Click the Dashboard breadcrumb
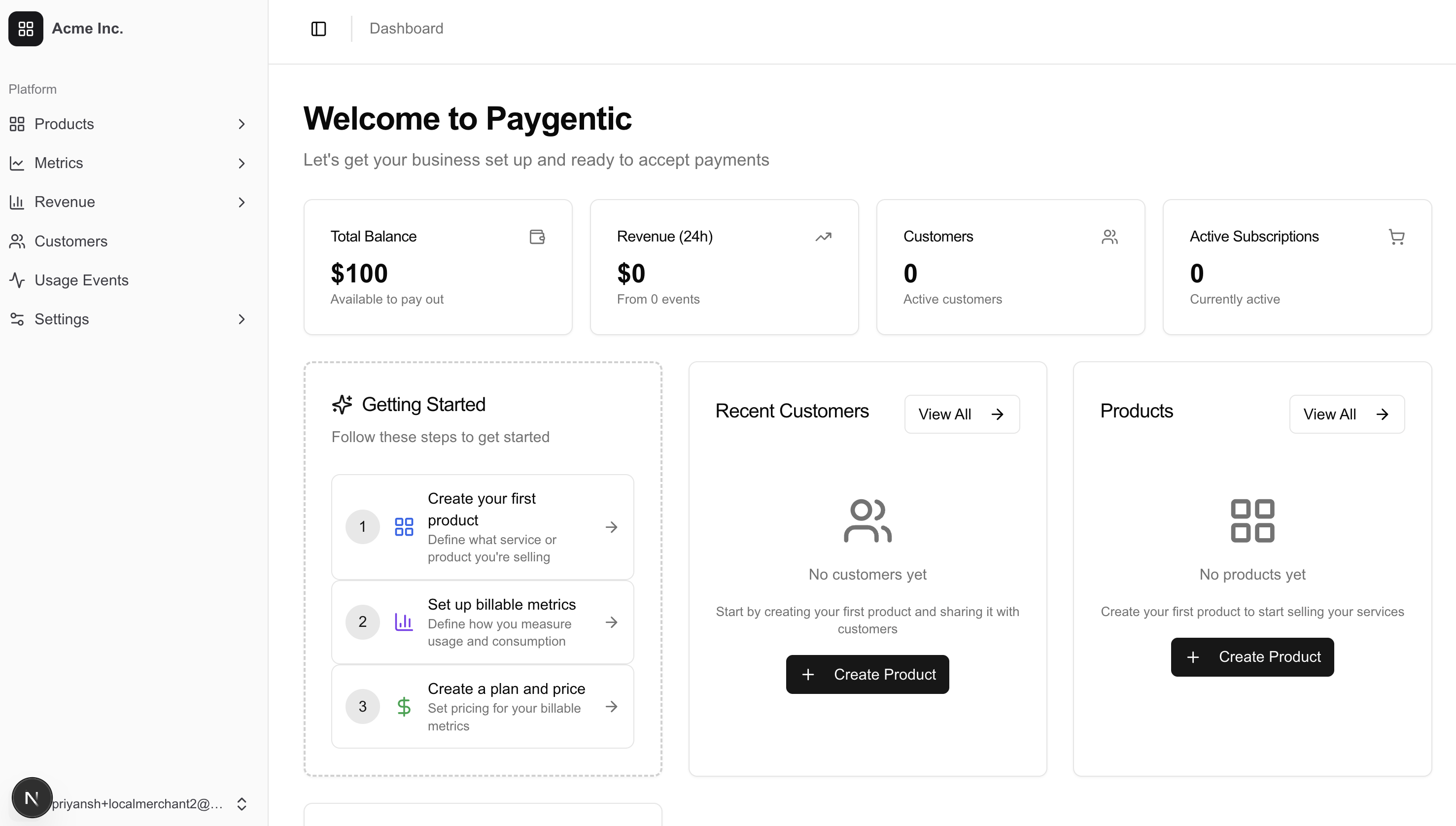Screen dimensions: 1456x826 (x=406, y=29)
